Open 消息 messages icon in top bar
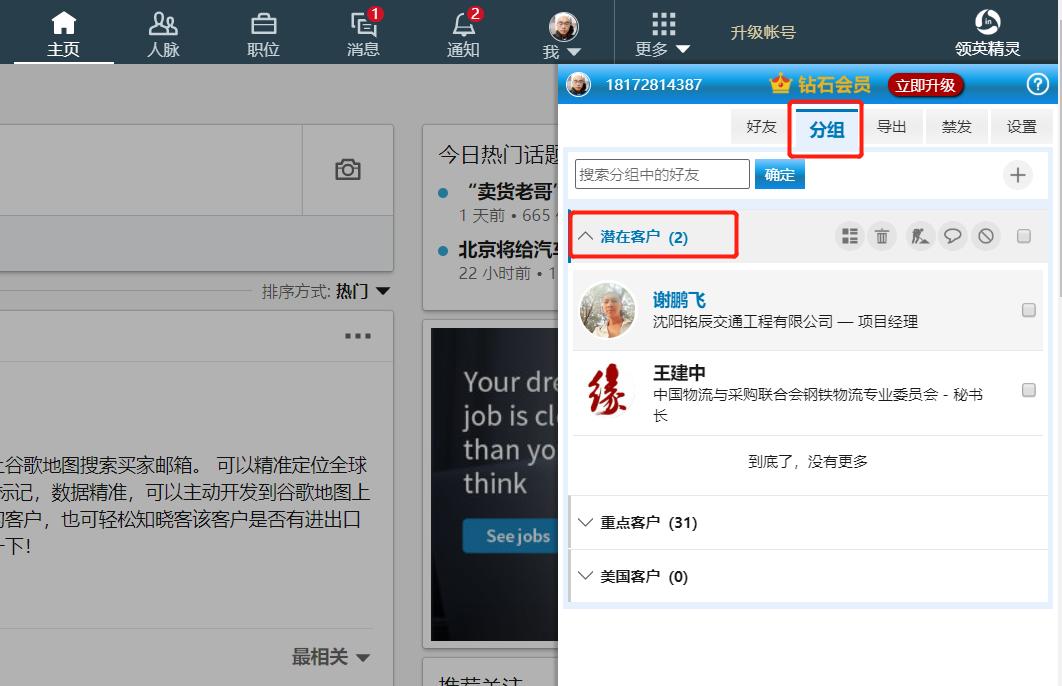1062x686 pixels. [363, 25]
